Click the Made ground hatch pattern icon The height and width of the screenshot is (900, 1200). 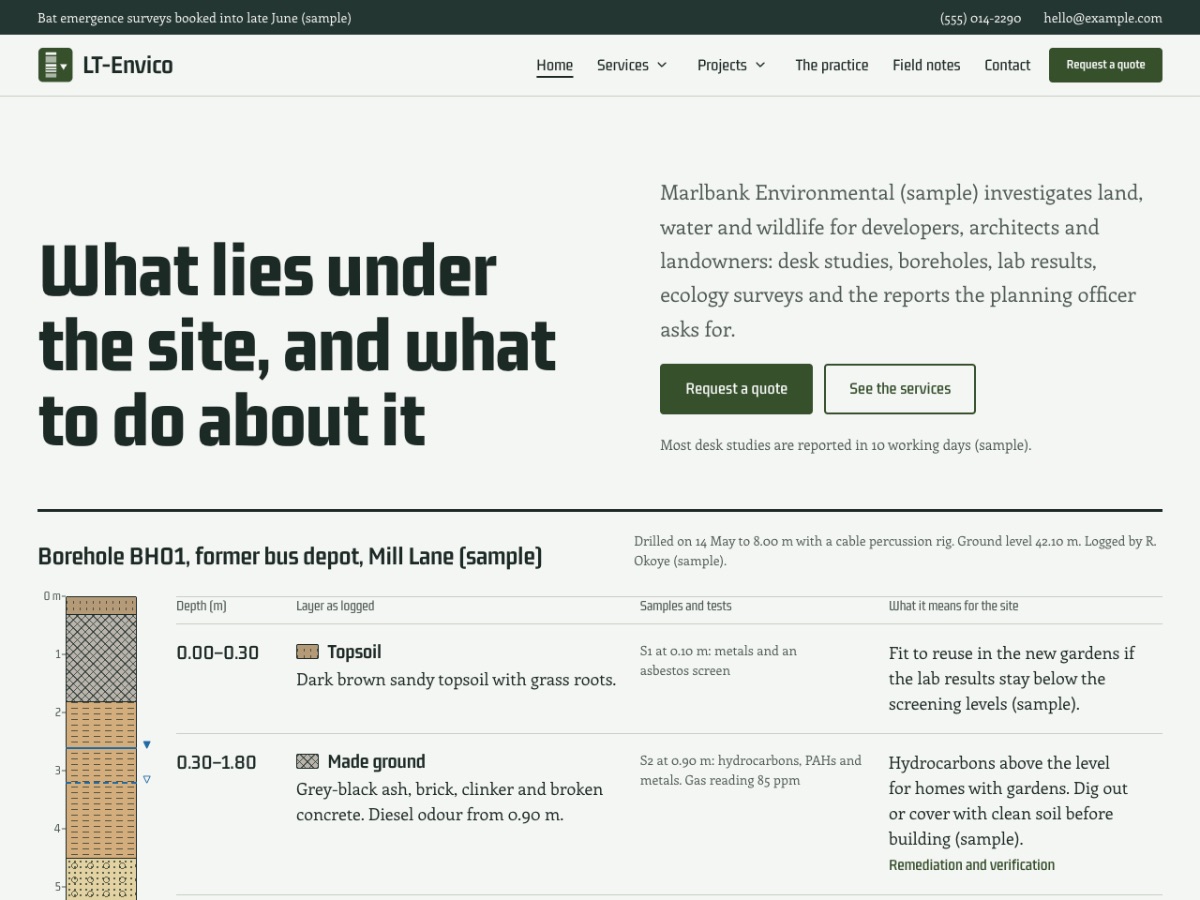click(307, 761)
